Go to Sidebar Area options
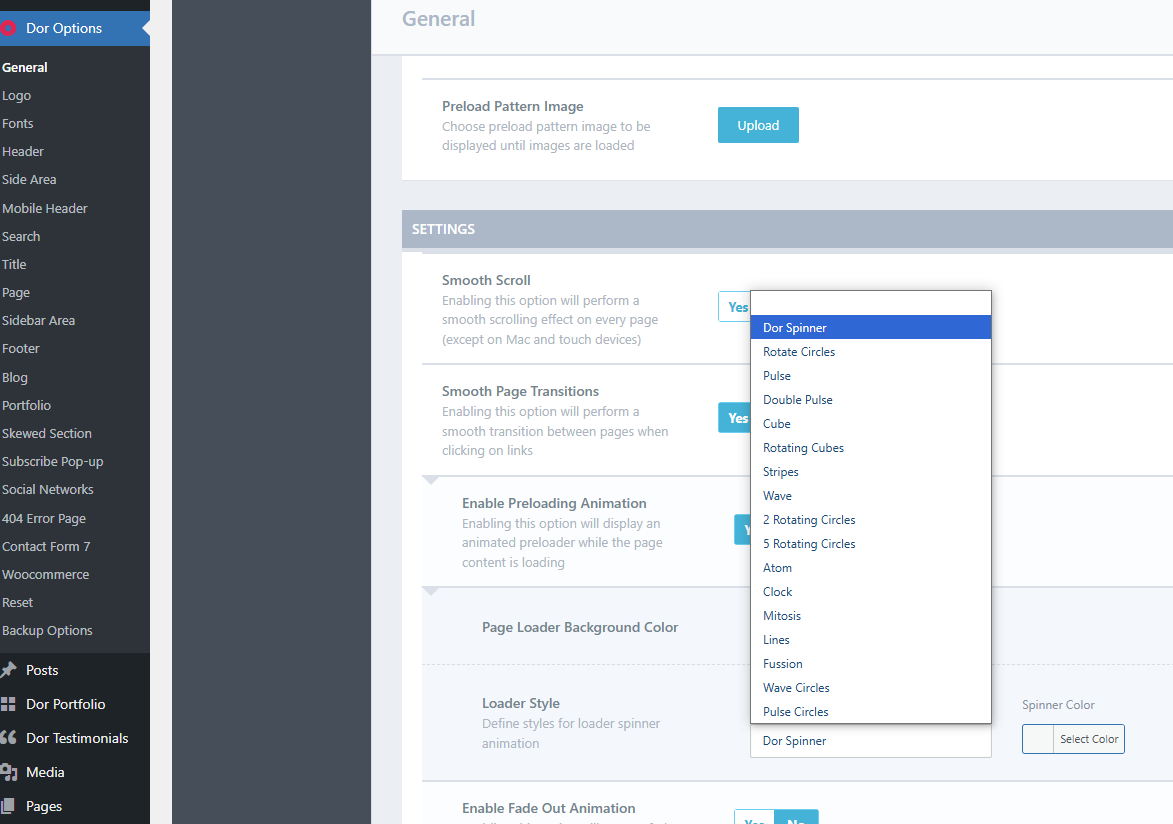The width and height of the screenshot is (1173, 824). pos(39,320)
